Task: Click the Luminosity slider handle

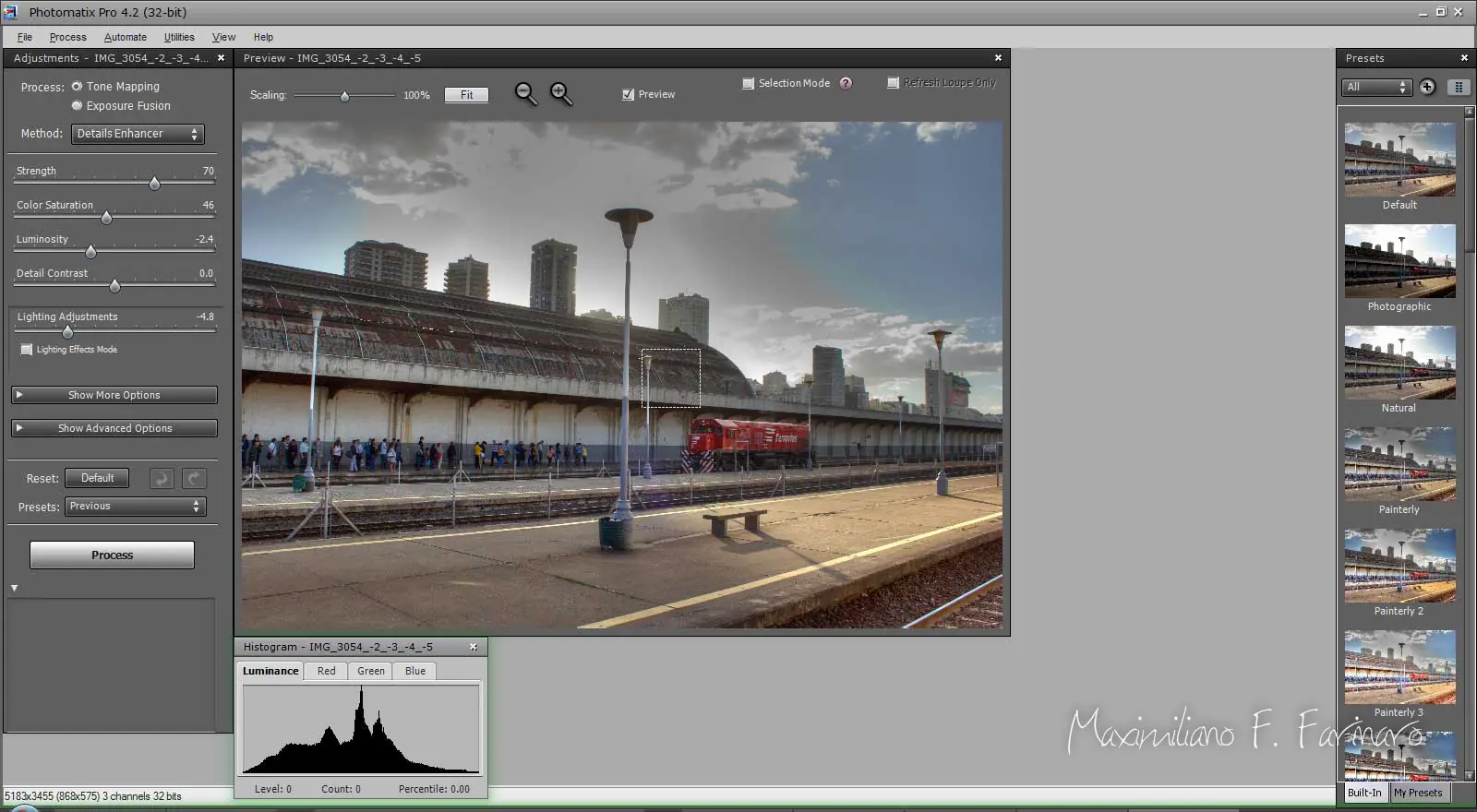Action: [x=90, y=252]
